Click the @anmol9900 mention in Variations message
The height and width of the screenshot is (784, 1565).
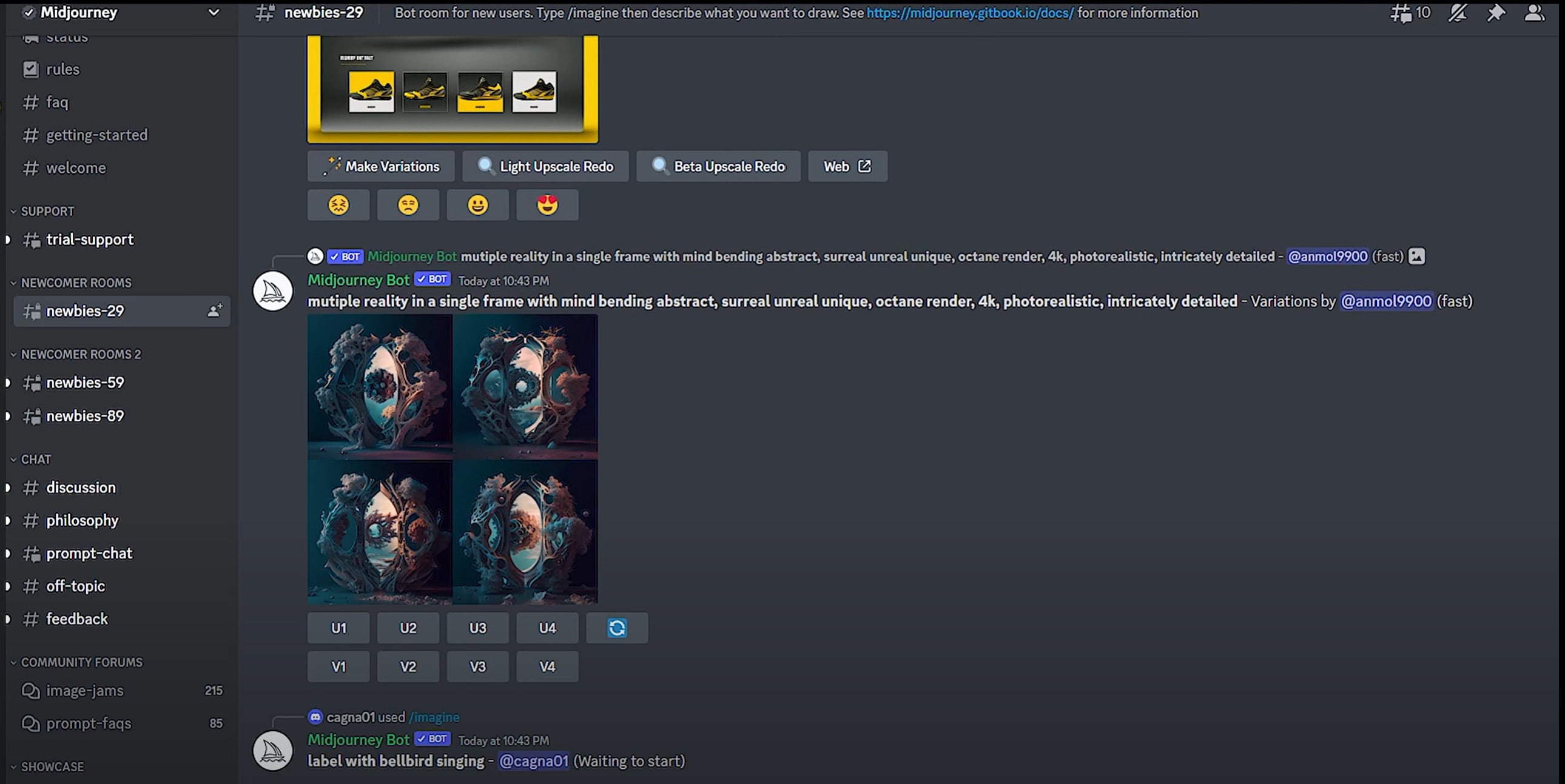[x=1386, y=301]
